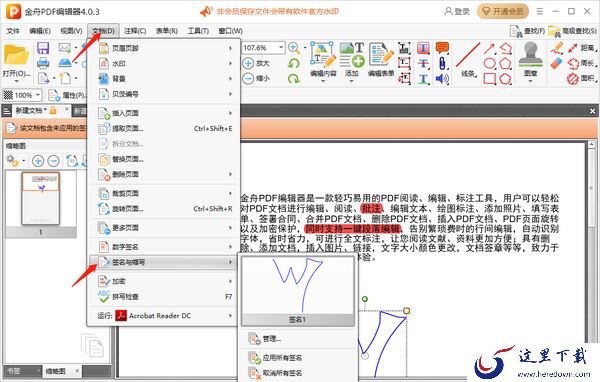The height and width of the screenshot is (382, 600).
Task: Select the red highlight text T icon
Action: 423,48
